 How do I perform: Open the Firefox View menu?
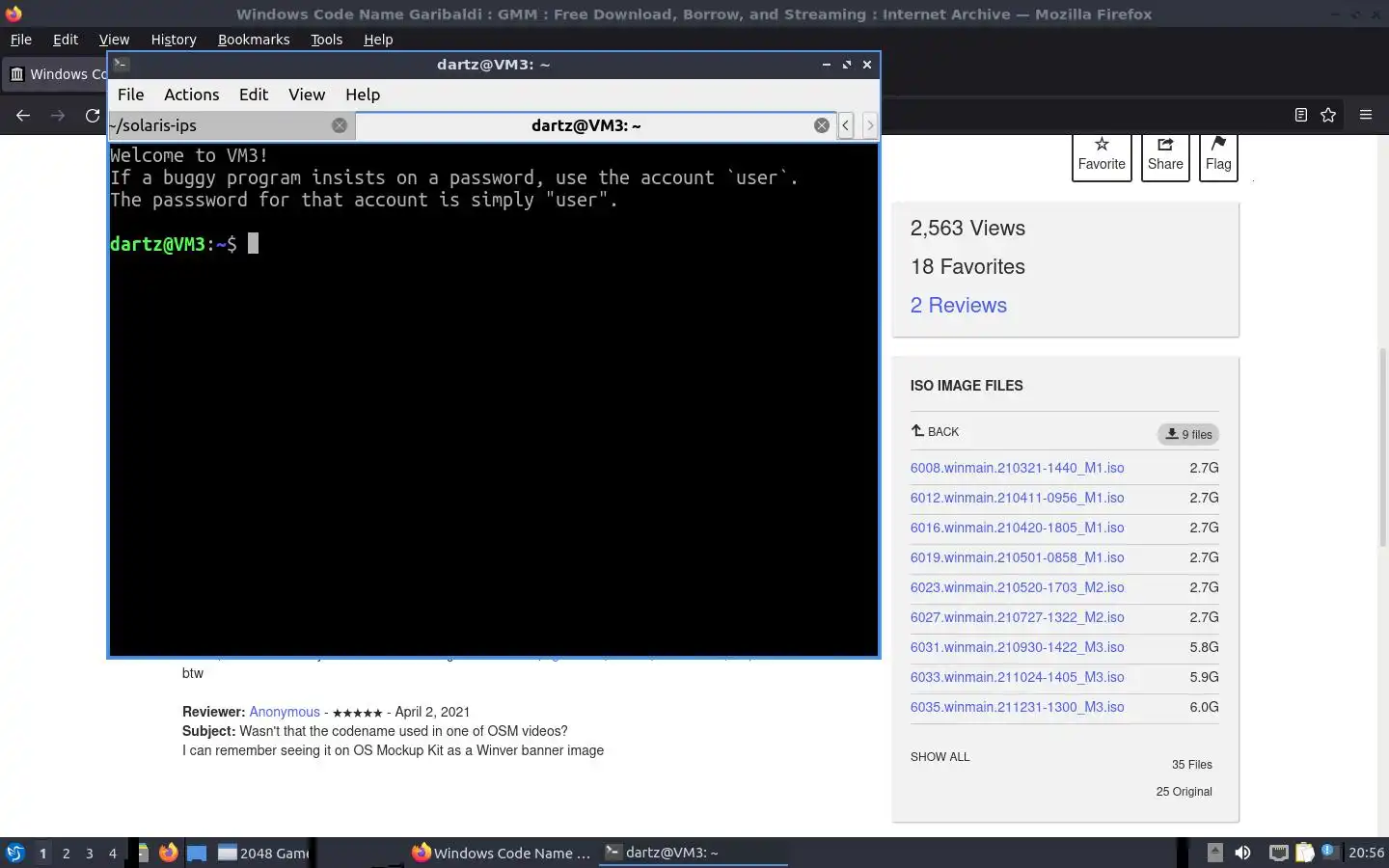coord(114,40)
